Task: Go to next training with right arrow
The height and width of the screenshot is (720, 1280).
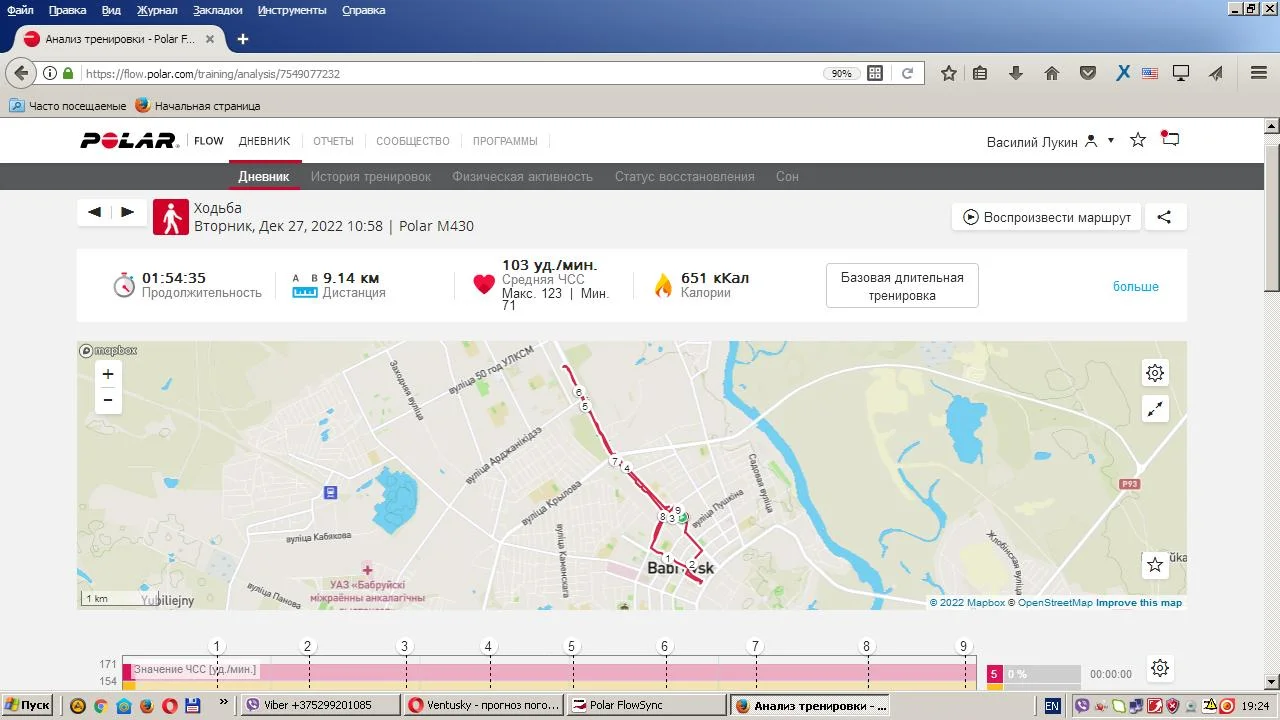Action: 128,212
